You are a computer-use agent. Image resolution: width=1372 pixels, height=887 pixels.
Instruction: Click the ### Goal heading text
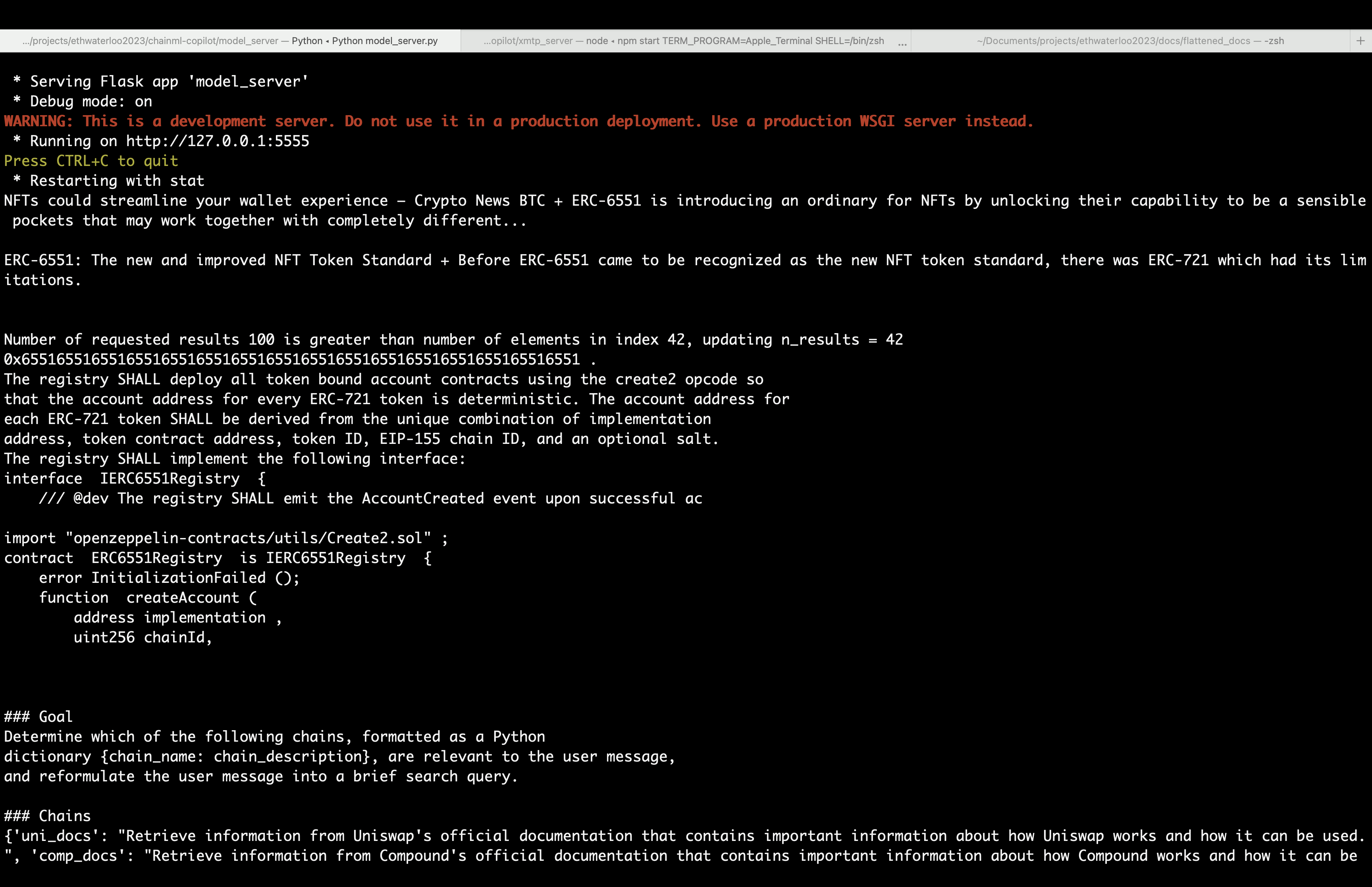click(x=39, y=717)
